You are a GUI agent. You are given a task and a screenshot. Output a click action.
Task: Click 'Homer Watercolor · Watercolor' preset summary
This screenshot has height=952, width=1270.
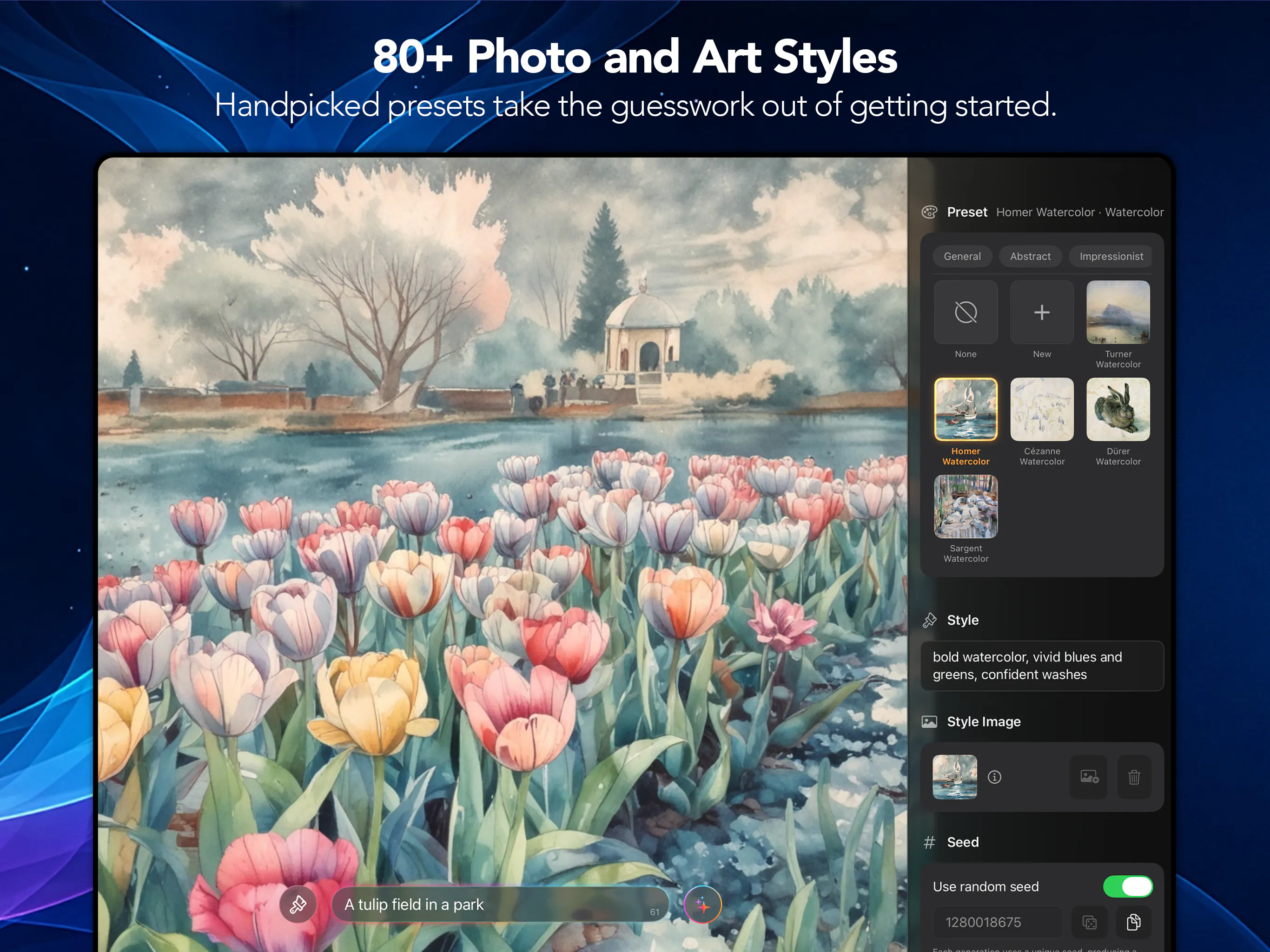click(1079, 212)
